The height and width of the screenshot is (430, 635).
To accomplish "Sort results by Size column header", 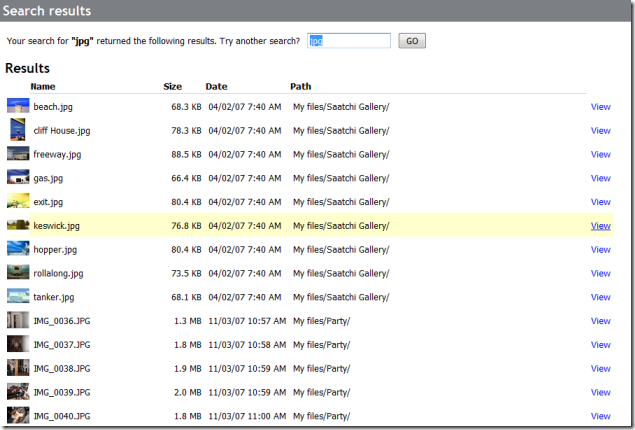I will 173,86.
